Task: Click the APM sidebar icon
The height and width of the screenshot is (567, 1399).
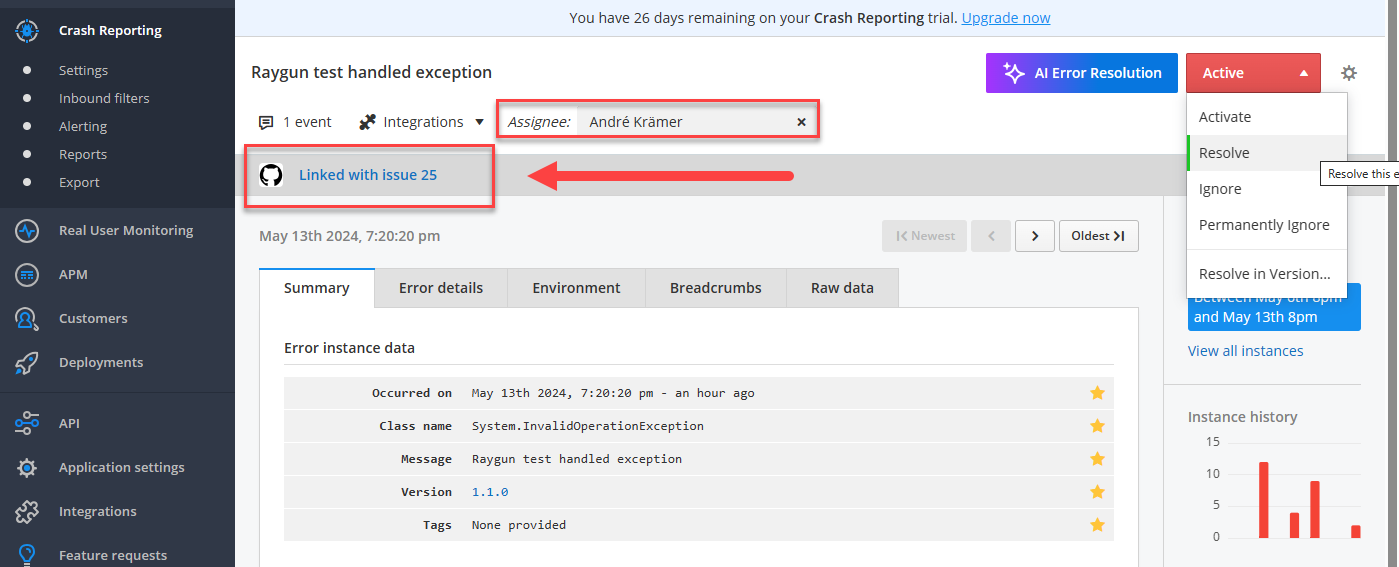Action: point(27,274)
